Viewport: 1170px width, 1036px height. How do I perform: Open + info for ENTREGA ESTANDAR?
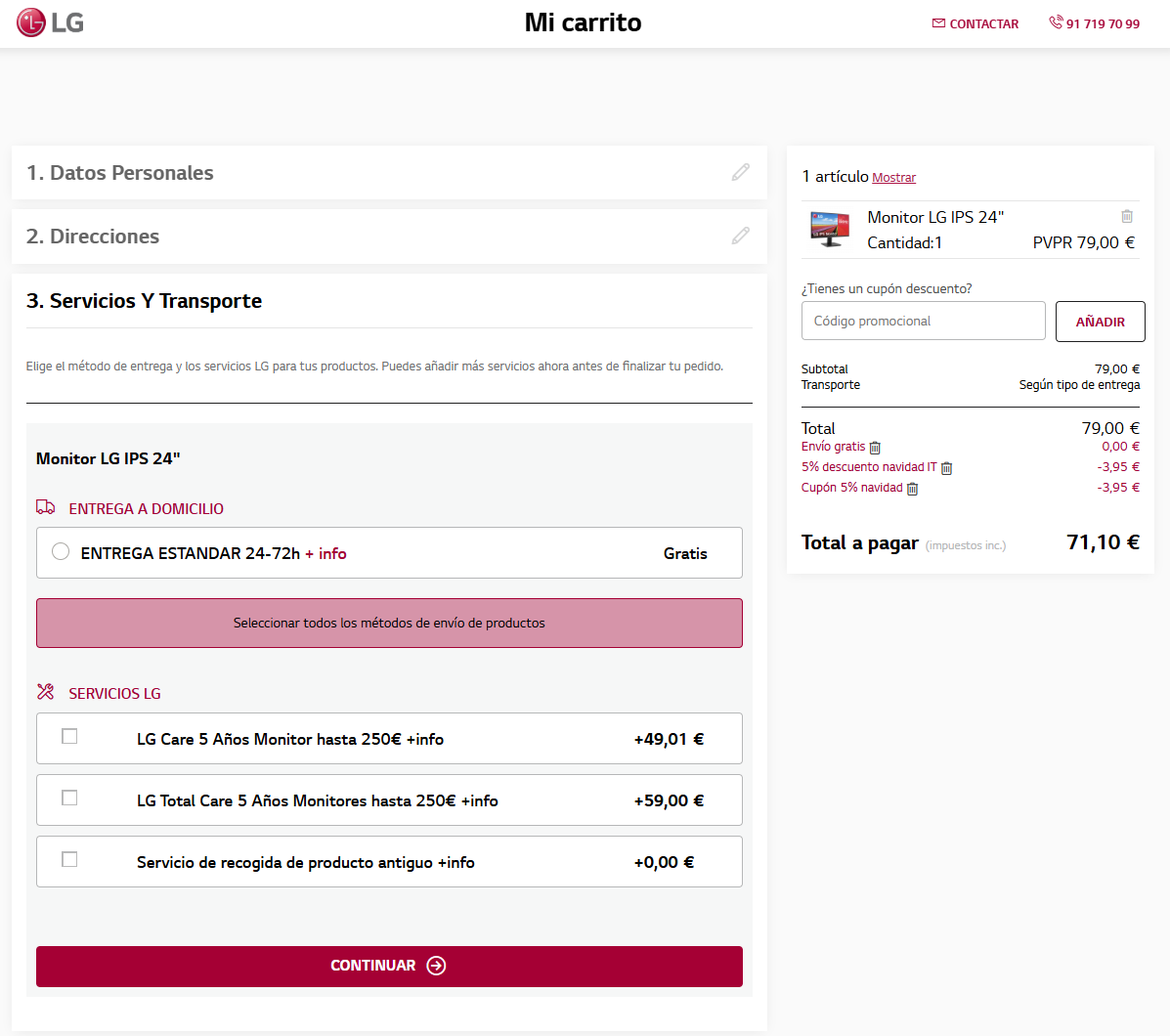tap(325, 553)
